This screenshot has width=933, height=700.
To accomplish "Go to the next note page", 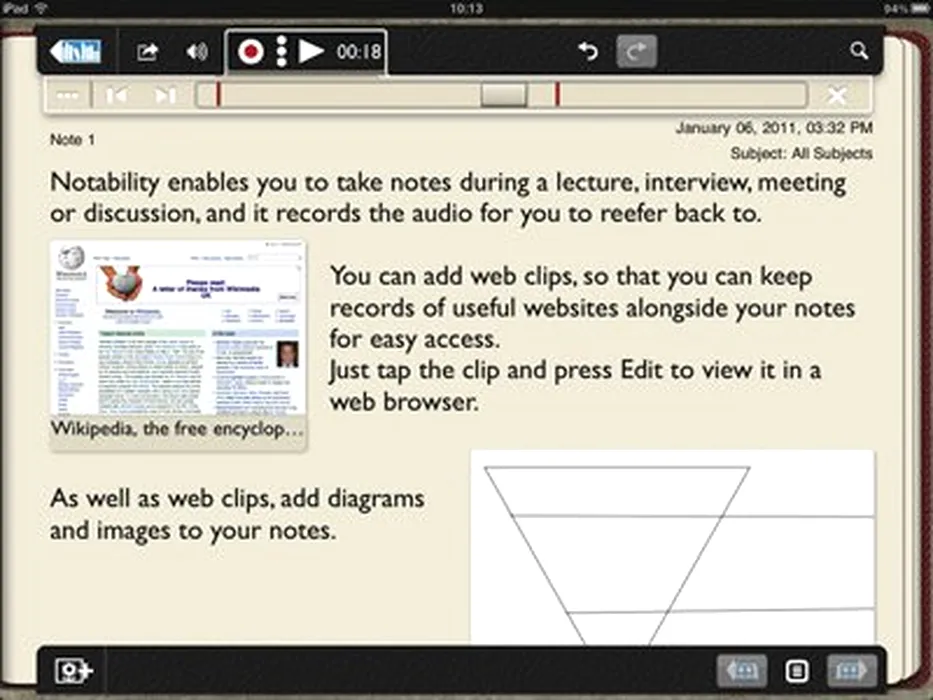I will click(x=851, y=670).
